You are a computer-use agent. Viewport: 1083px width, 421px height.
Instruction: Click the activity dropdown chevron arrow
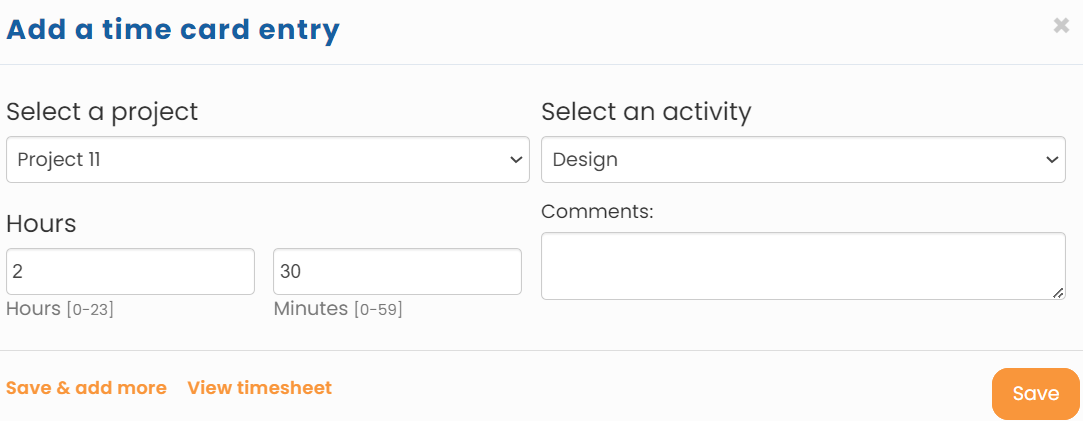1051,160
